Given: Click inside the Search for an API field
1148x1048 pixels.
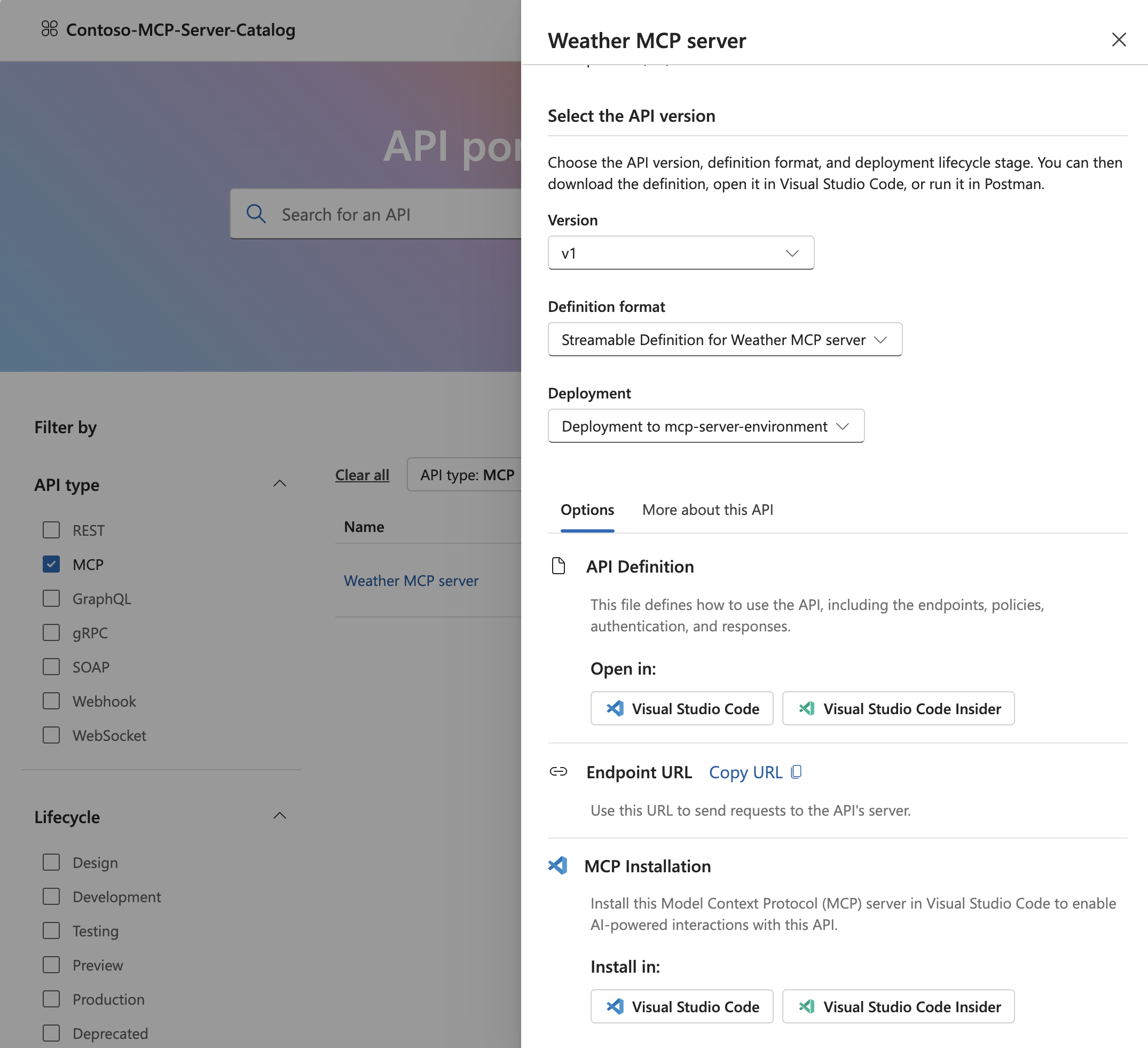Looking at the screenshot, I should (370, 214).
